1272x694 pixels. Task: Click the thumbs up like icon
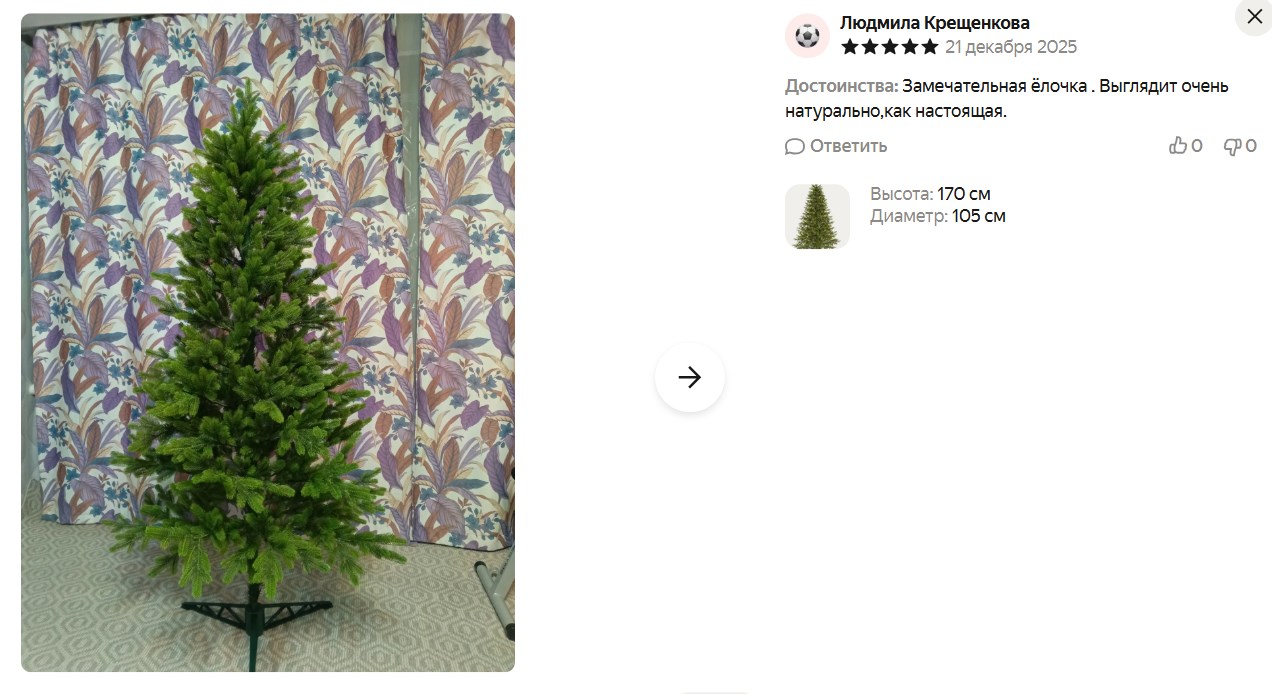click(x=1178, y=146)
